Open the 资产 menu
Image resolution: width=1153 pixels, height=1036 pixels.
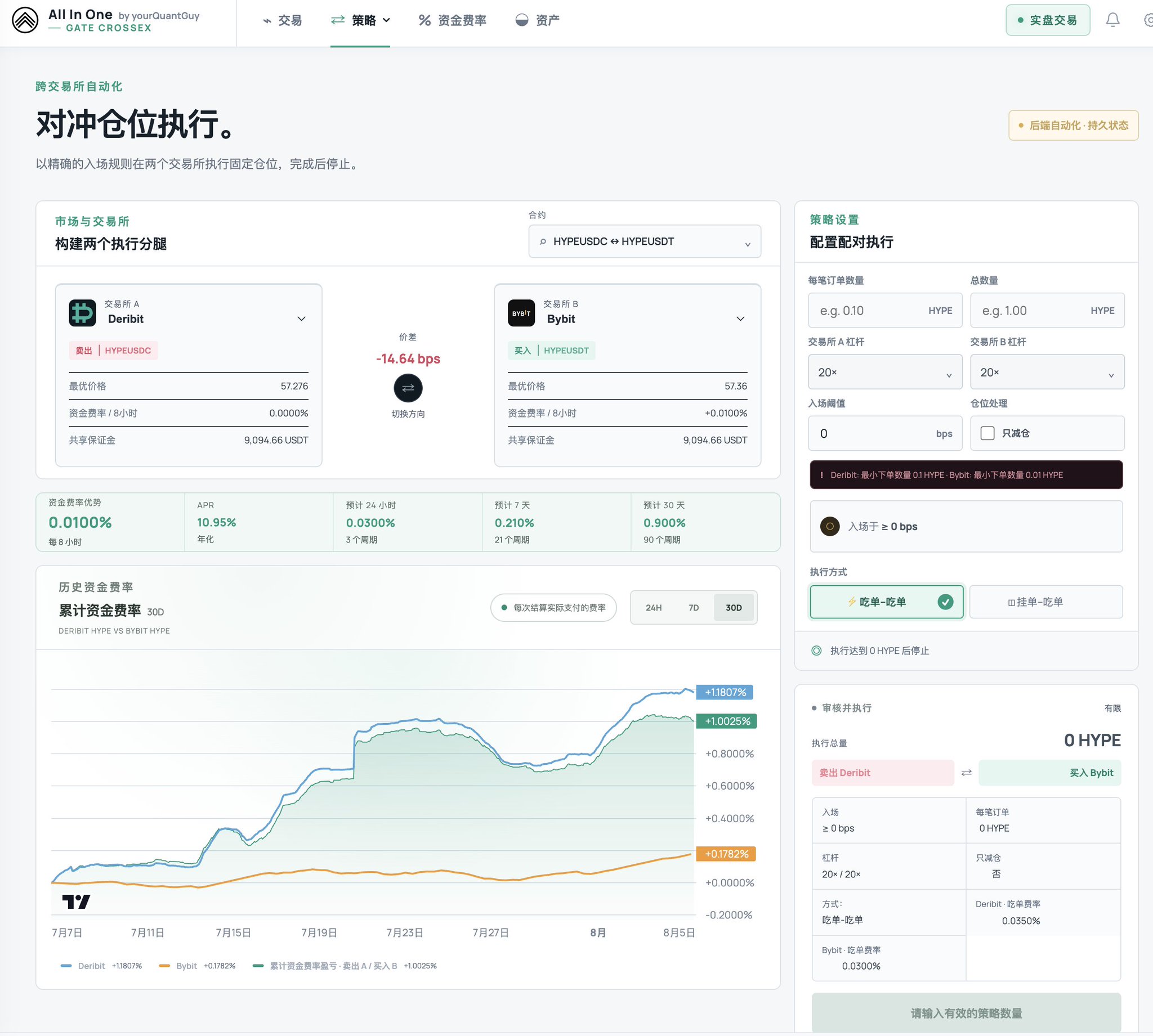(538, 20)
